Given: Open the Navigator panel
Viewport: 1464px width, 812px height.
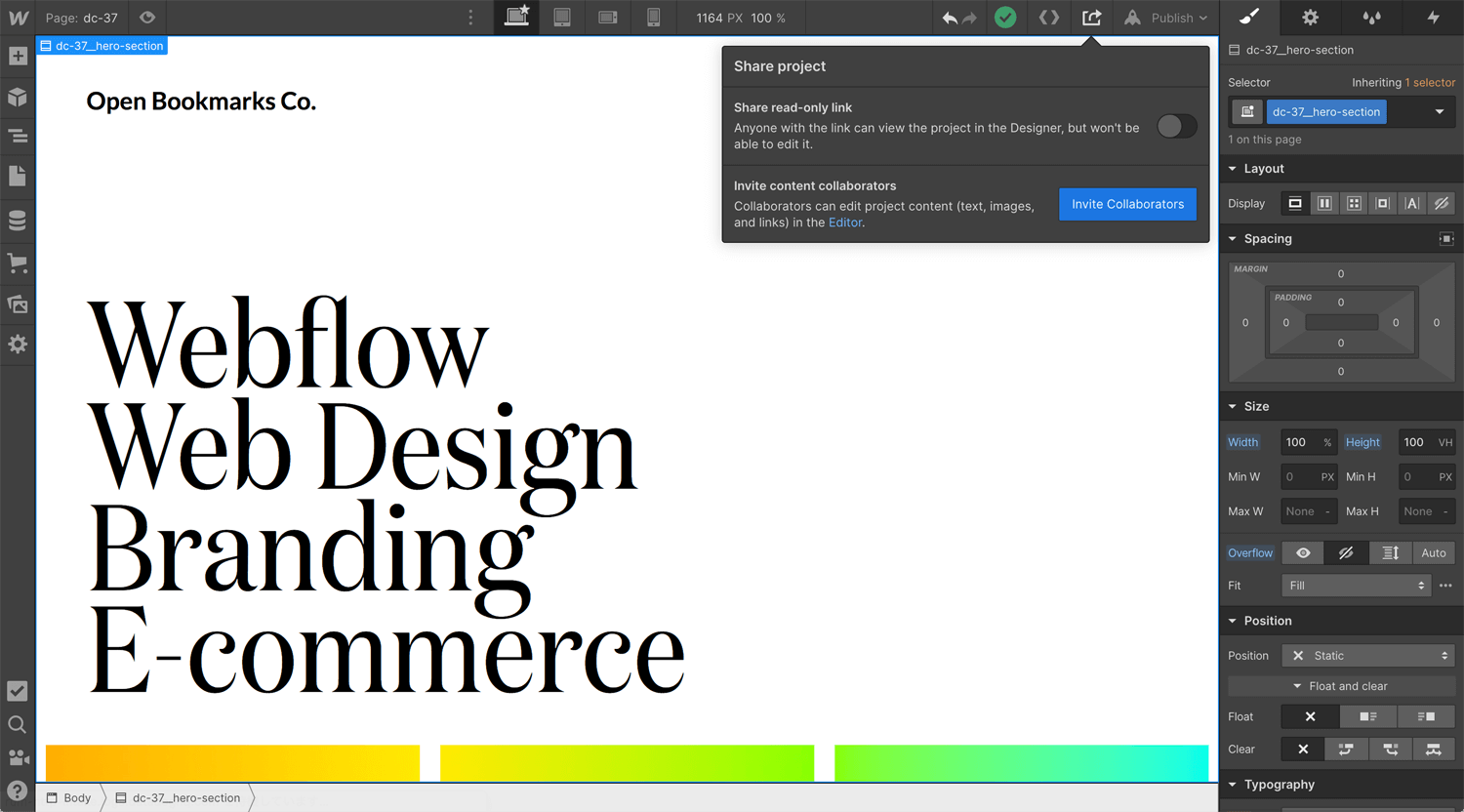Looking at the screenshot, I should [18, 137].
